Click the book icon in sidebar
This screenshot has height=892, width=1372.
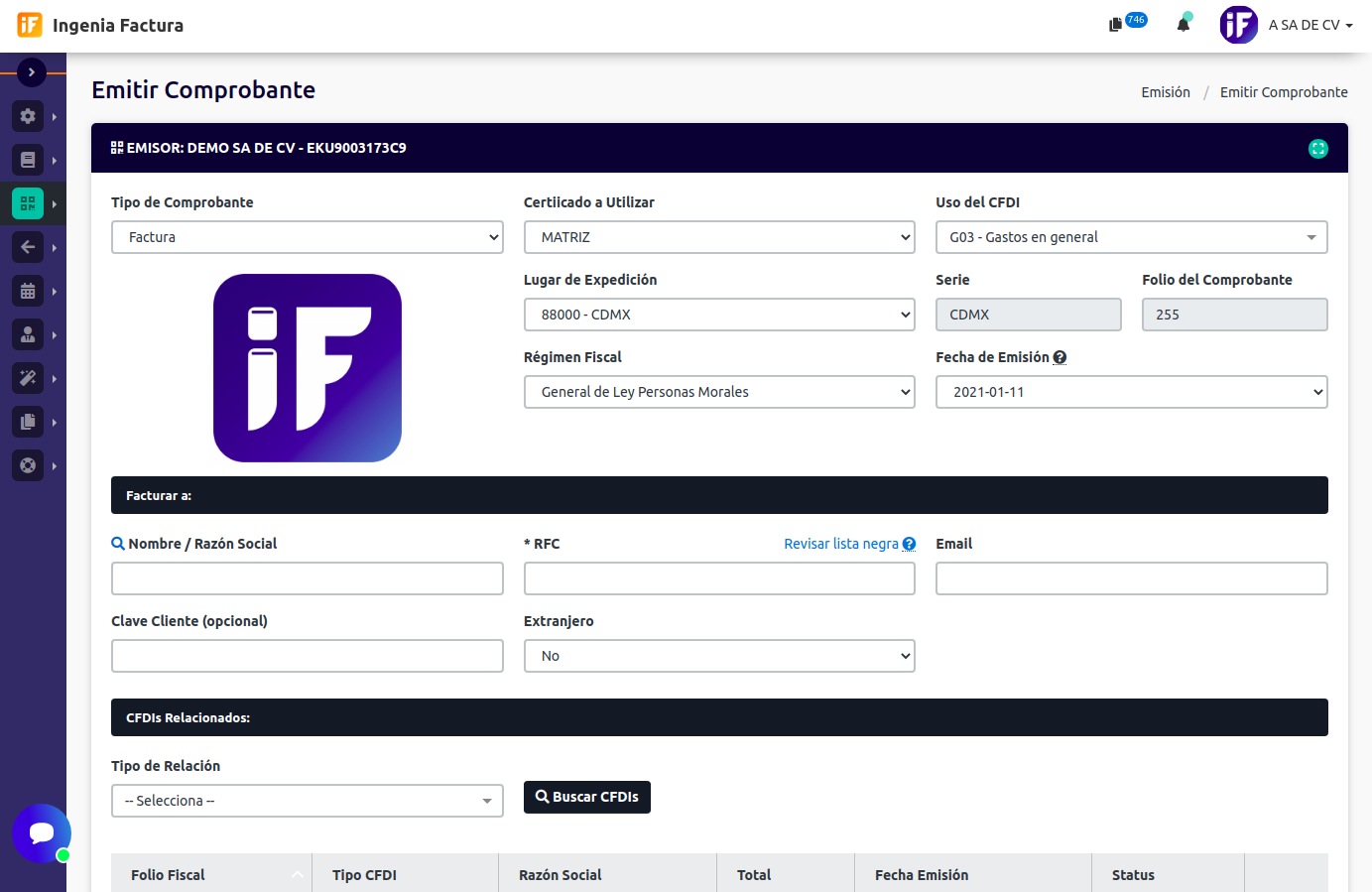pyautogui.click(x=28, y=160)
